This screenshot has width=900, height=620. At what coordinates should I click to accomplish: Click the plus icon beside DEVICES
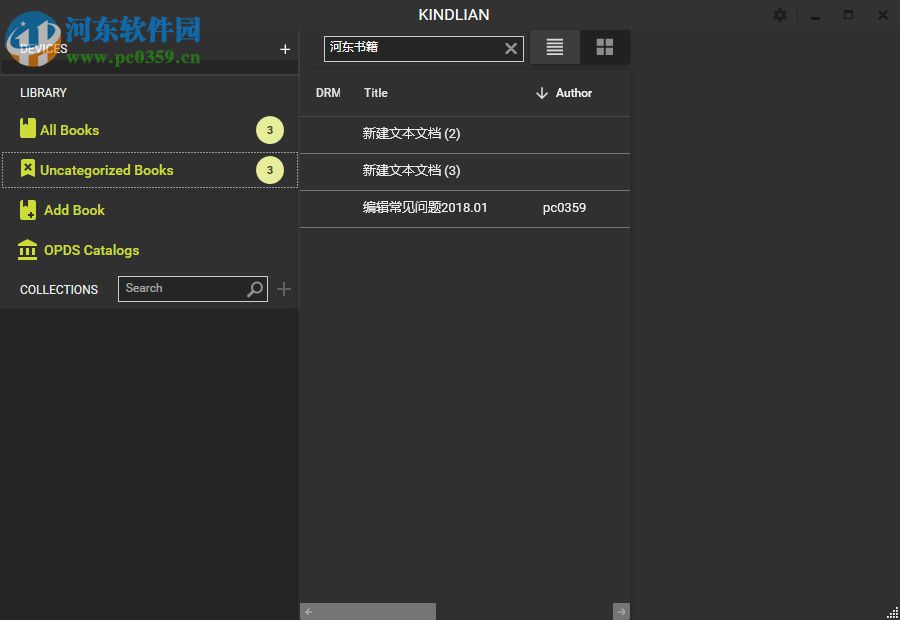285,48
